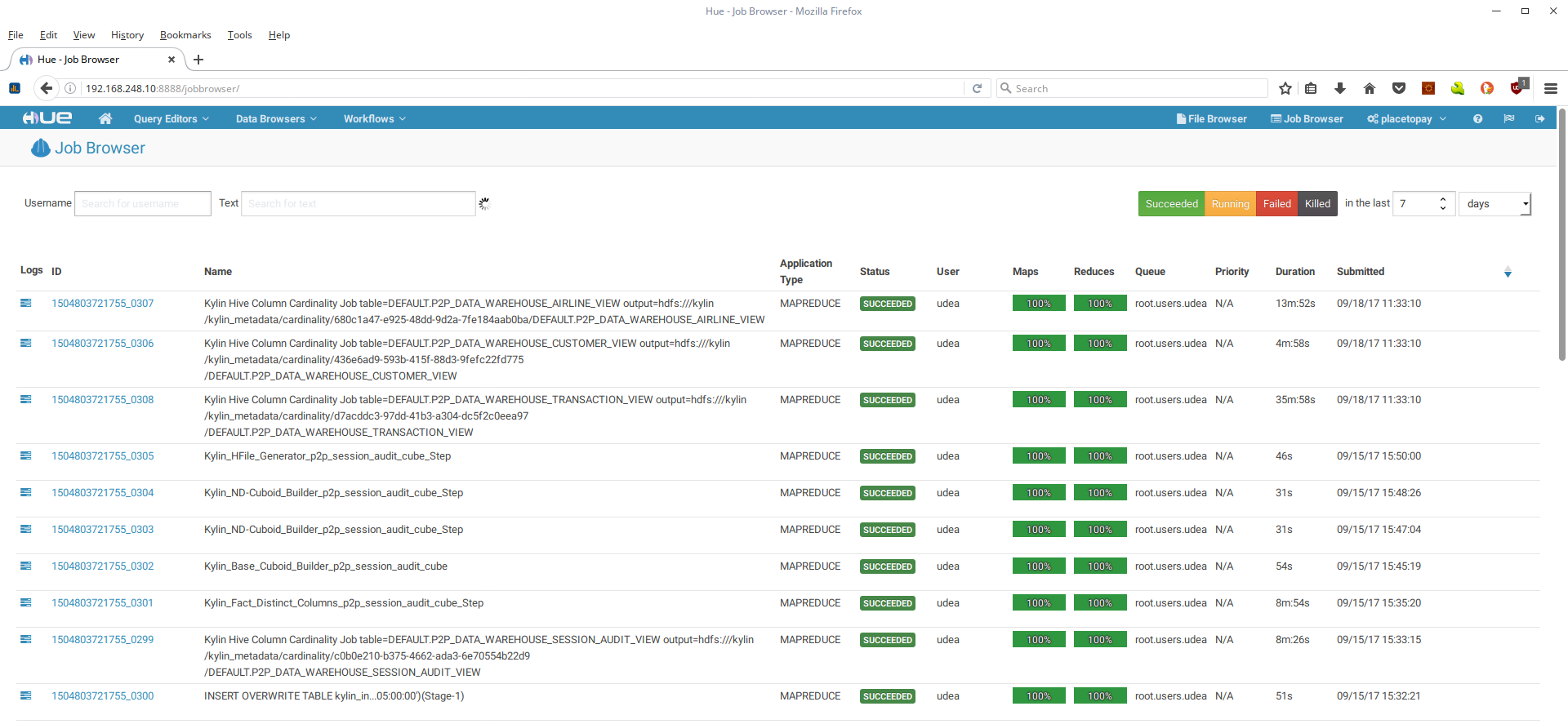The image size is (1568, 724).
Task: Toggle the Running status filter
Action: [x=1230, y=204]
